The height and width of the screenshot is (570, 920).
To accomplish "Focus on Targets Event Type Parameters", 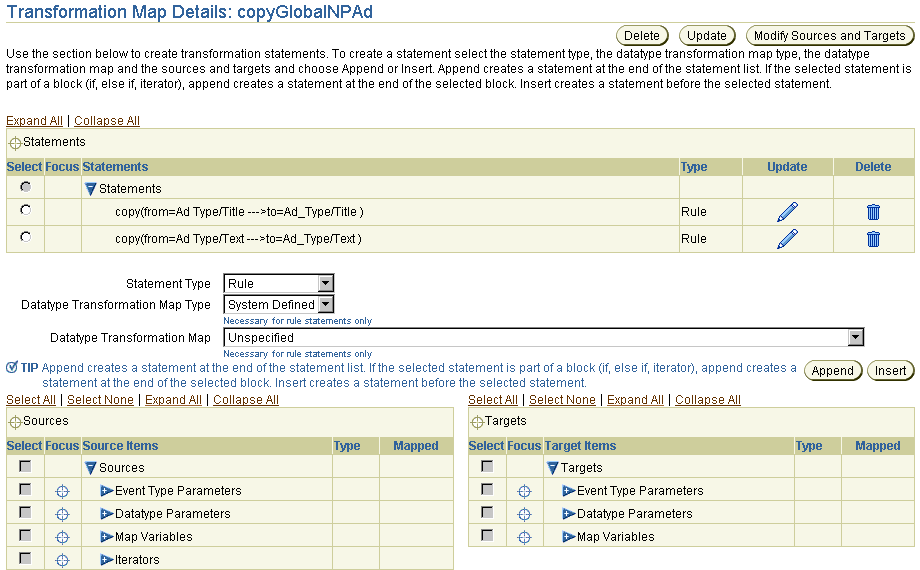I will (524, 491).
